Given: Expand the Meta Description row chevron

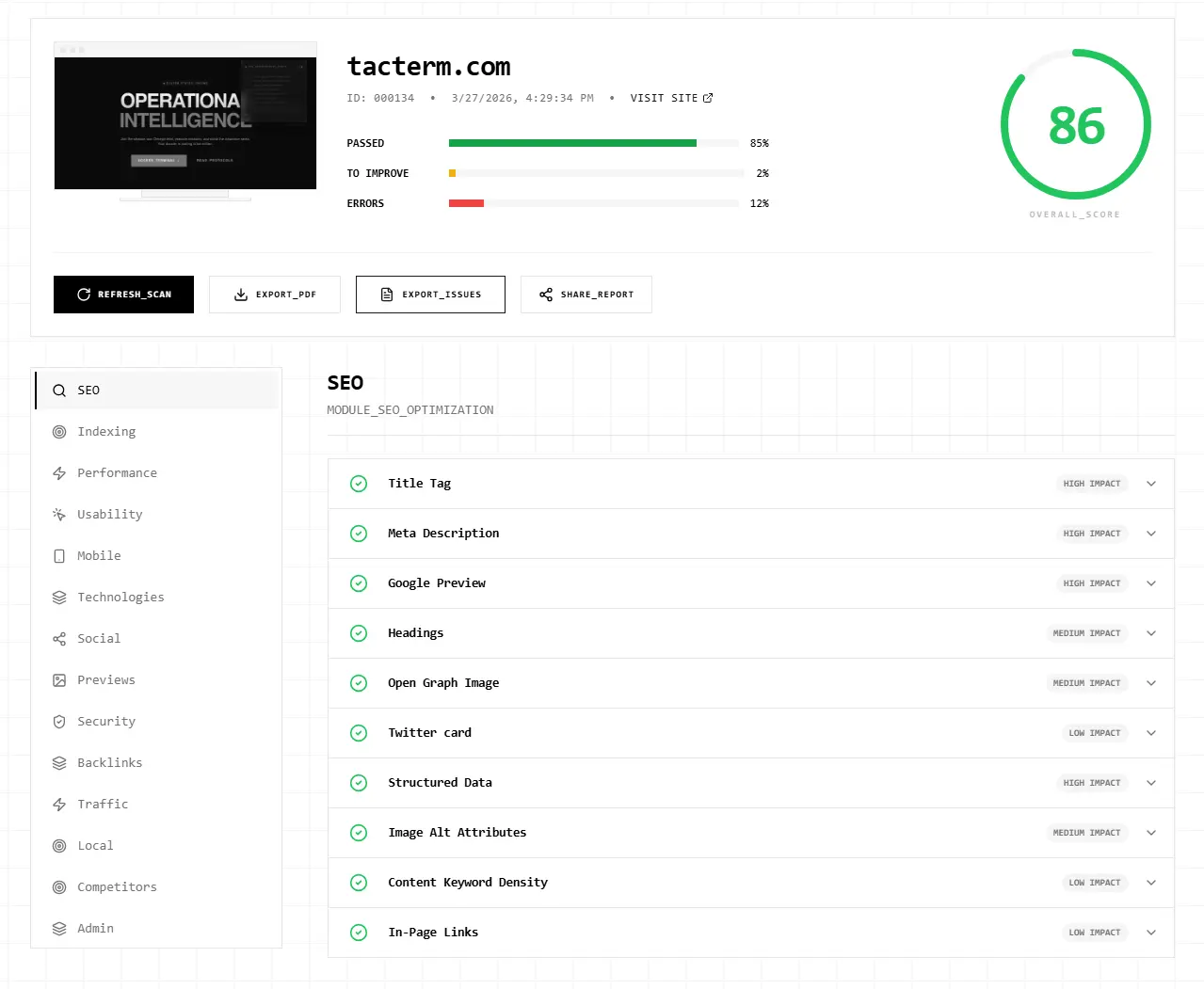Looking at the screenshot, I should click(x=1151, y=534).
